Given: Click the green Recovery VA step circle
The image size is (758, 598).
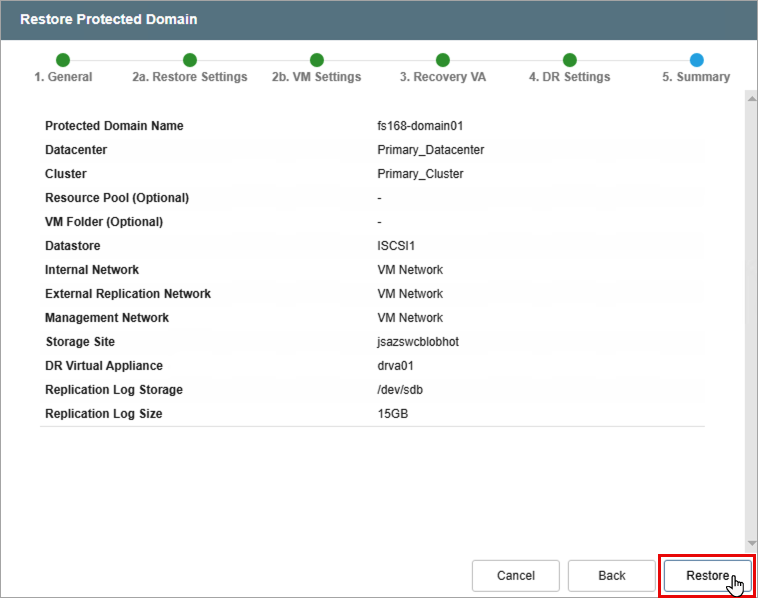Looking at the screenshot, I should coord(443,60).
